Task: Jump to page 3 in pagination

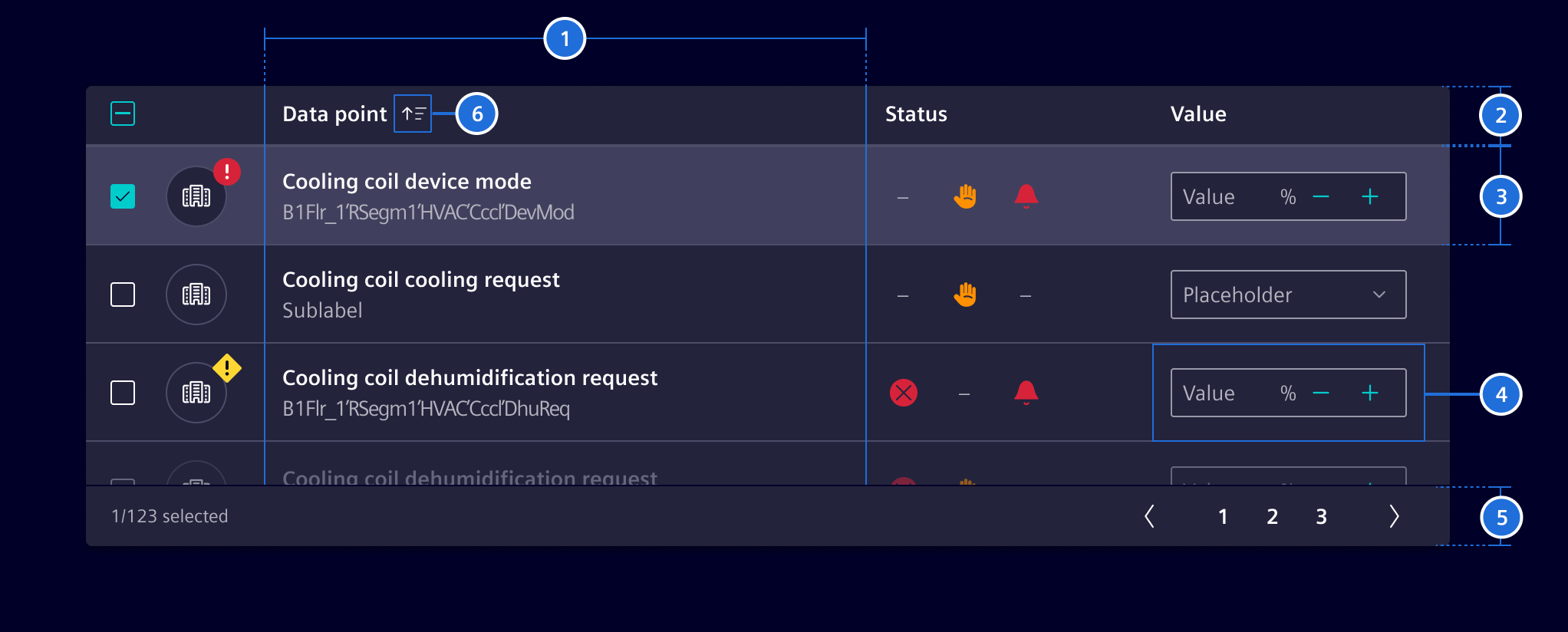Action: [1321, 516]
